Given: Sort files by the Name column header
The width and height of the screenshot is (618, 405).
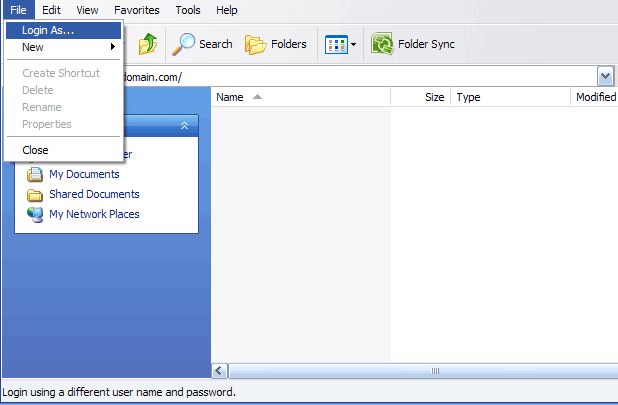Looking at the screenshot, I should pyautogui.click(x=300, y=97).
